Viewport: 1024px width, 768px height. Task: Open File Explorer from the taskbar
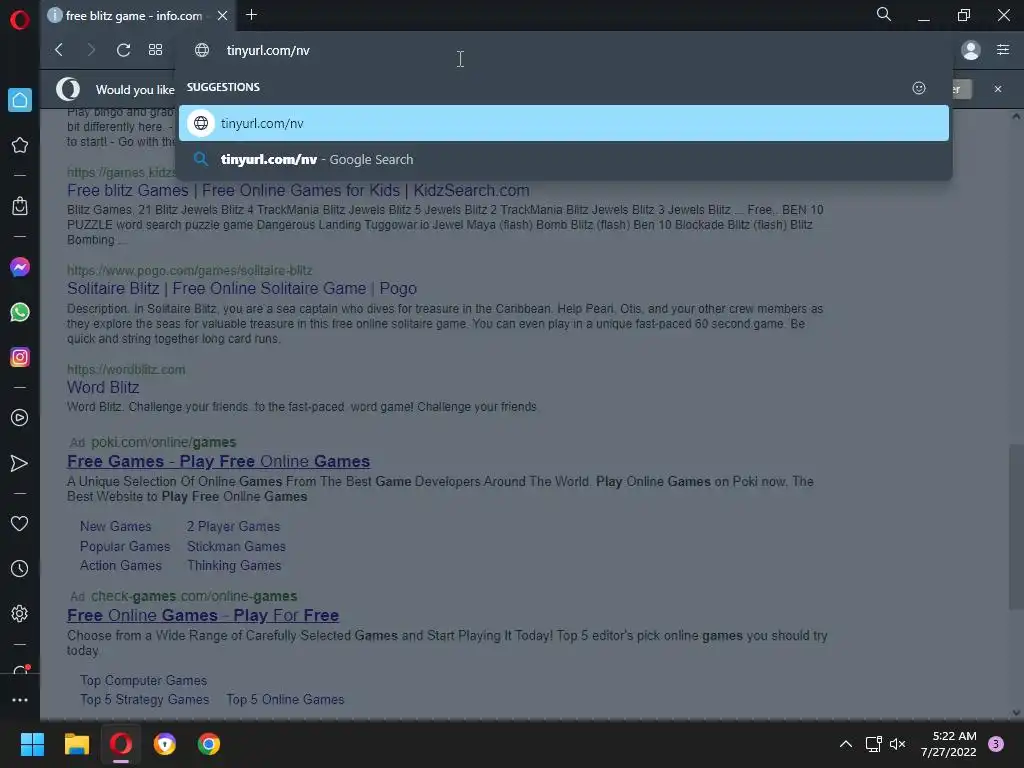pos(76,744)
